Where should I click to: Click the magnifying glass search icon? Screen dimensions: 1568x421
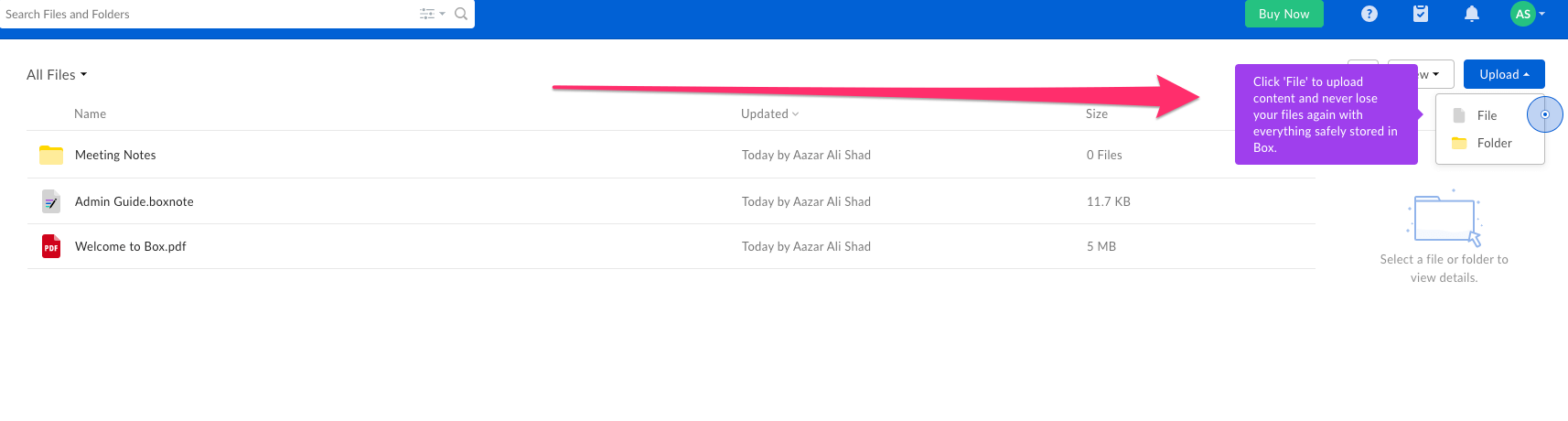point(461,14)
